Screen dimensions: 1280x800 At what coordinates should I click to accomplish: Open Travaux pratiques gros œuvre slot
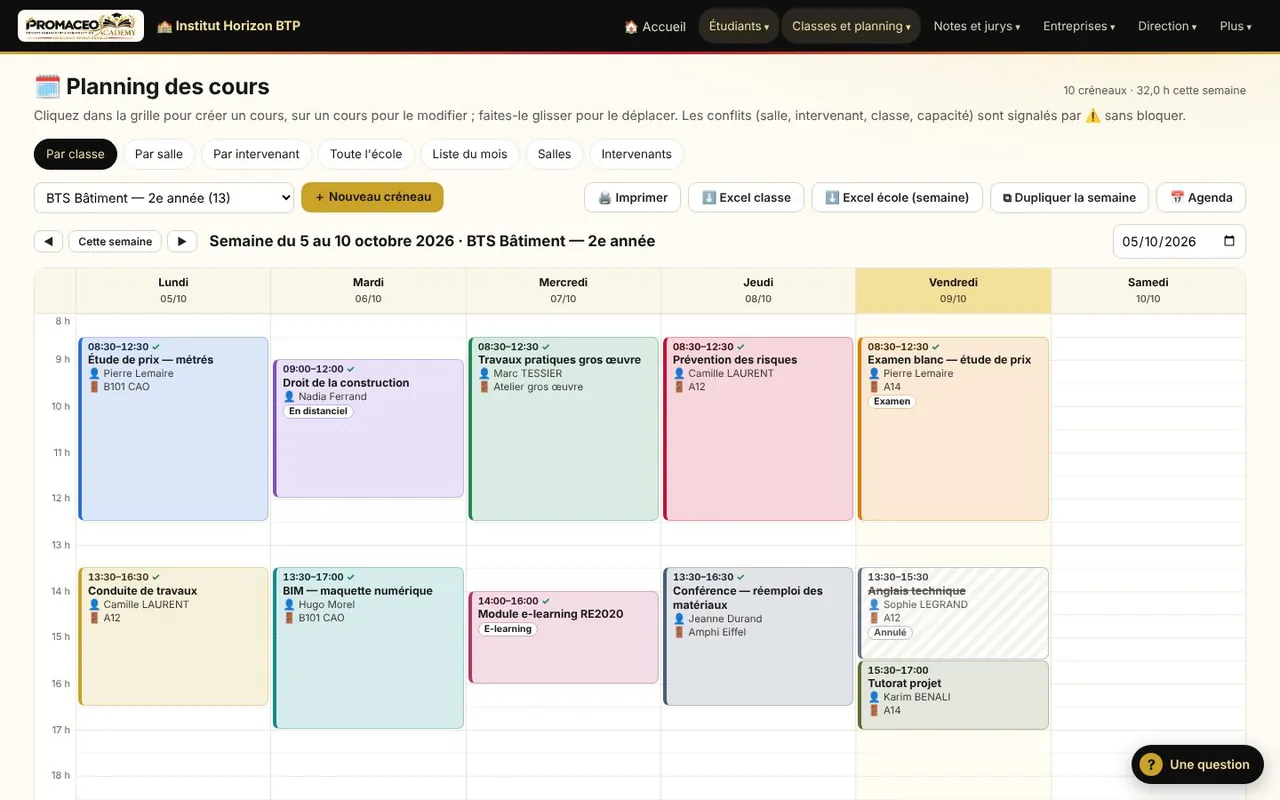click(563, 429)
